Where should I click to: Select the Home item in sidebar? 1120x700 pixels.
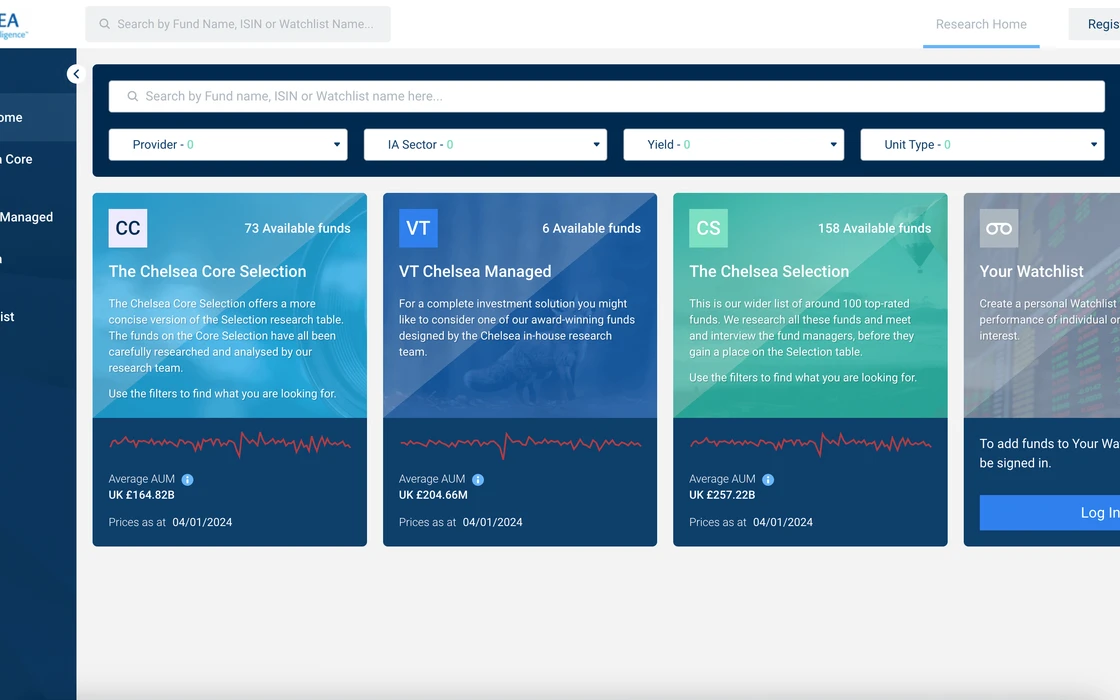pyautogui.click(x=38, y=117)
